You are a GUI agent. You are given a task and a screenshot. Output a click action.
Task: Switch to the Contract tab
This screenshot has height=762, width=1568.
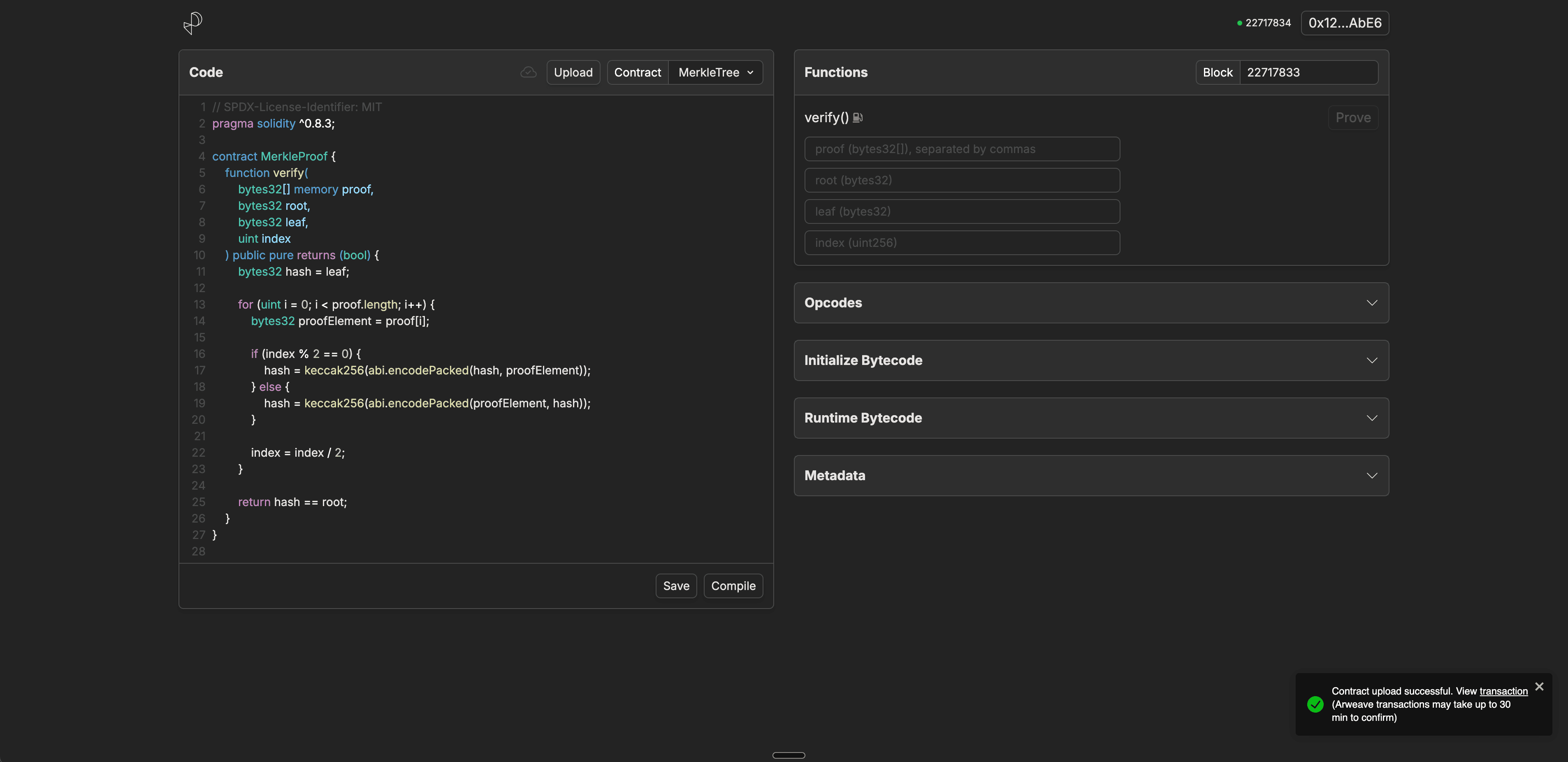(637, 72)
